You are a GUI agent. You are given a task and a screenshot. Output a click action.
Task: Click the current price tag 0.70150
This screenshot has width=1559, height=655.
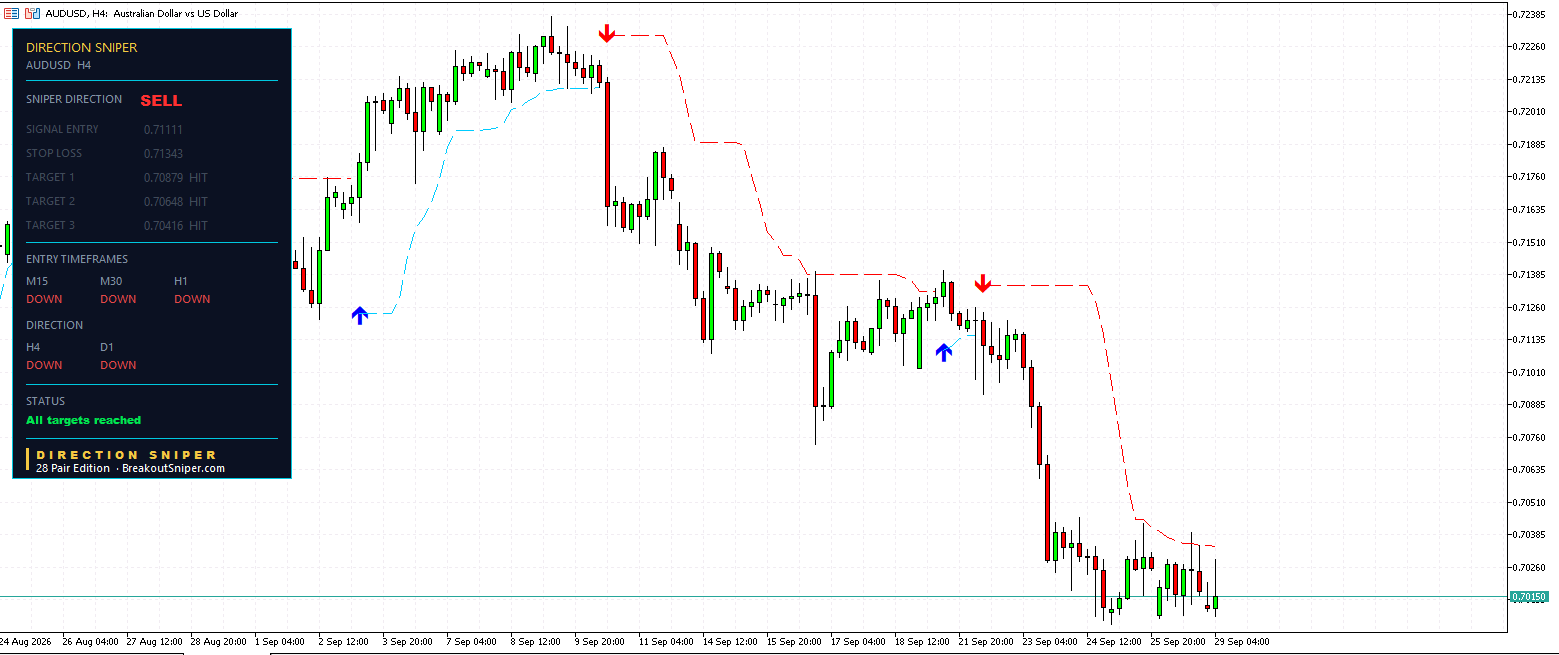point(1530,597)
